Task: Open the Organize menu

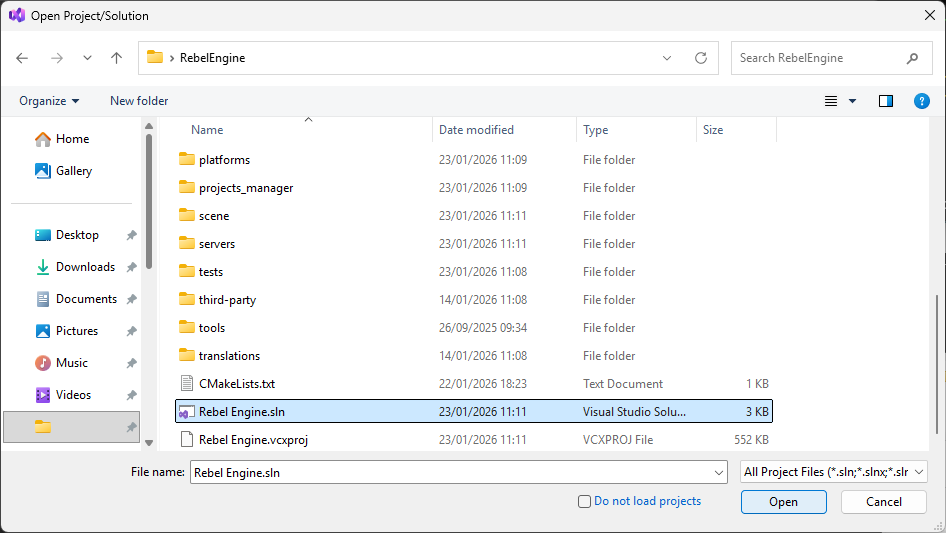Action: click(49, 101)
